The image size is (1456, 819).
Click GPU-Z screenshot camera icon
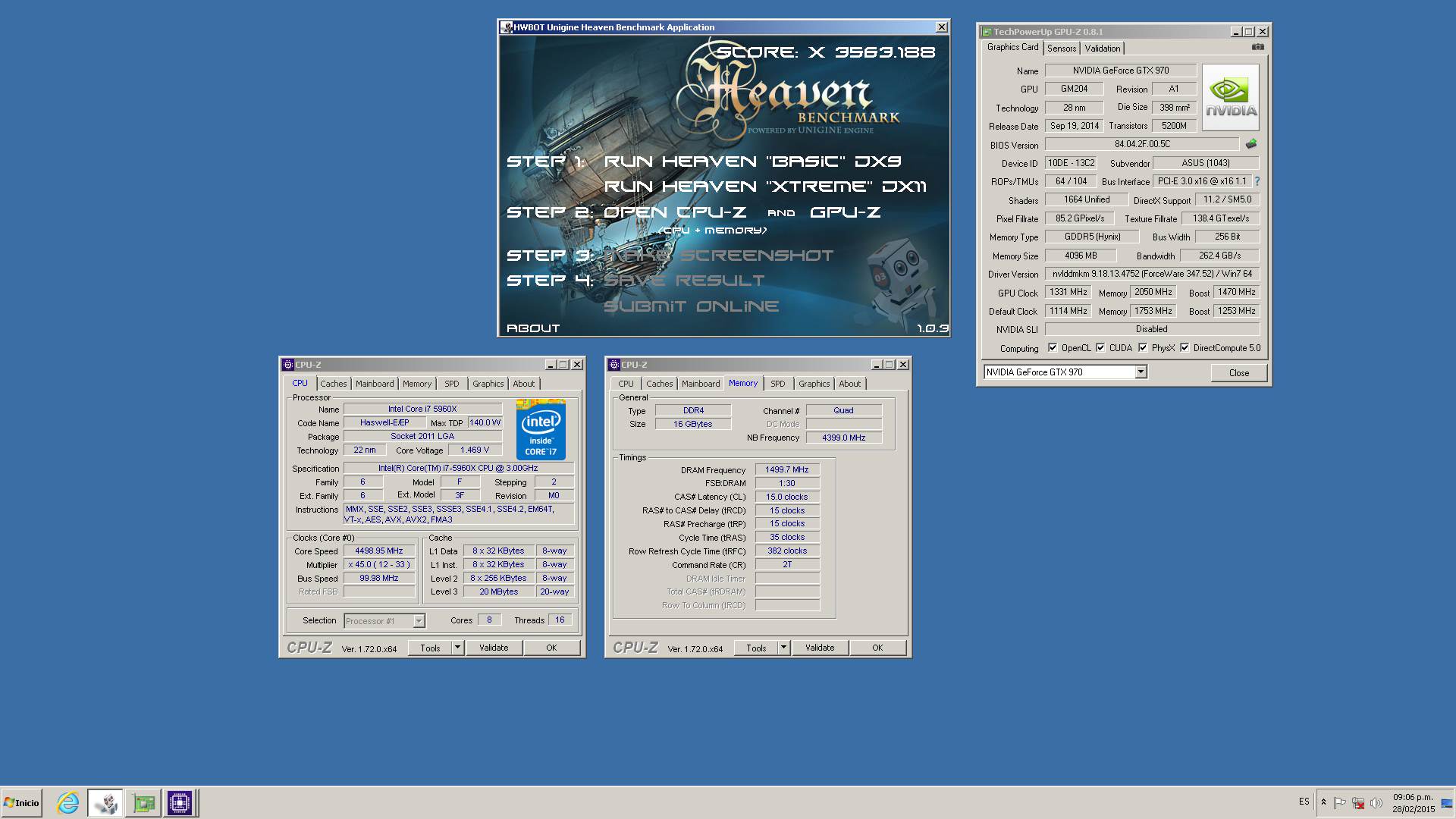[x=1257, y=47]
